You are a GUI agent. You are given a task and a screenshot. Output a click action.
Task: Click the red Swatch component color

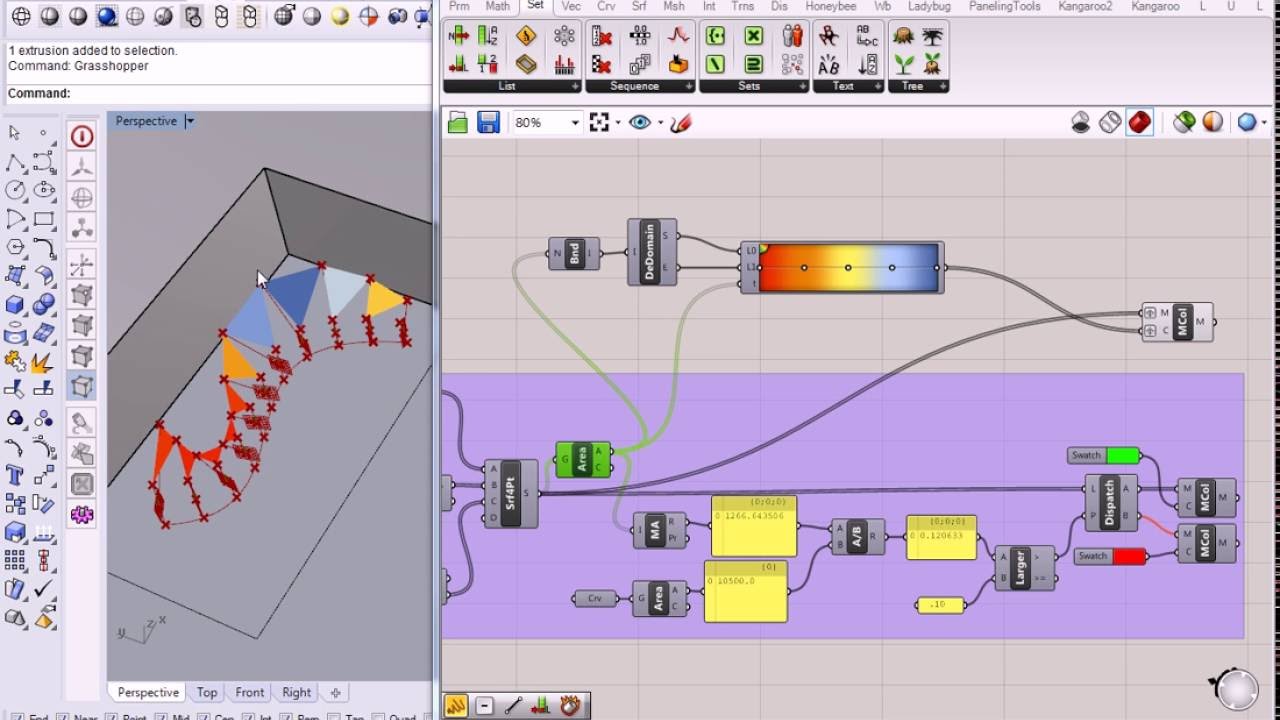[x=1129, y=556]
